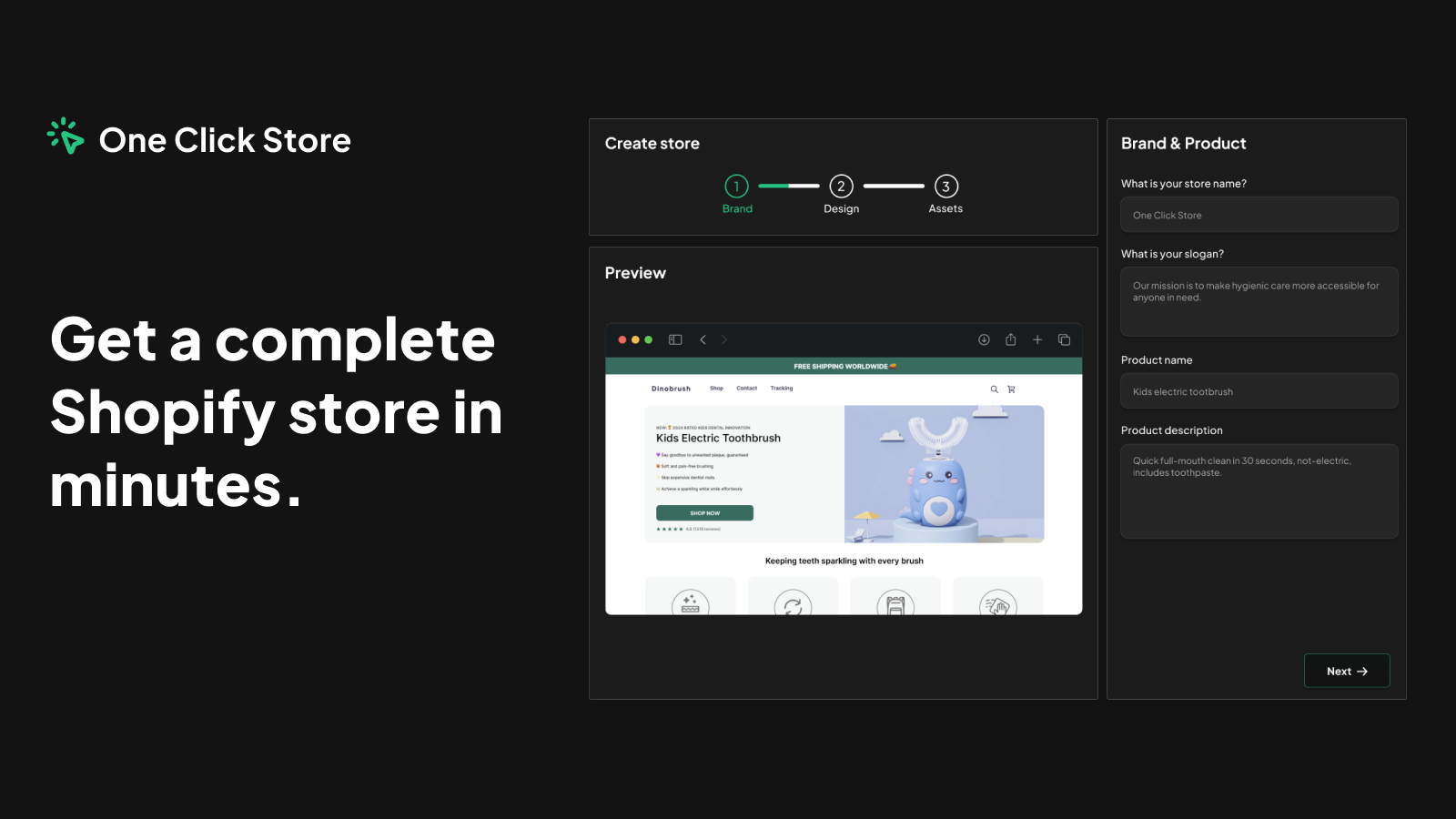The height and width of the screenshot is (819, 1456).
Task: Go back in the preview browser
Action: 703,339
